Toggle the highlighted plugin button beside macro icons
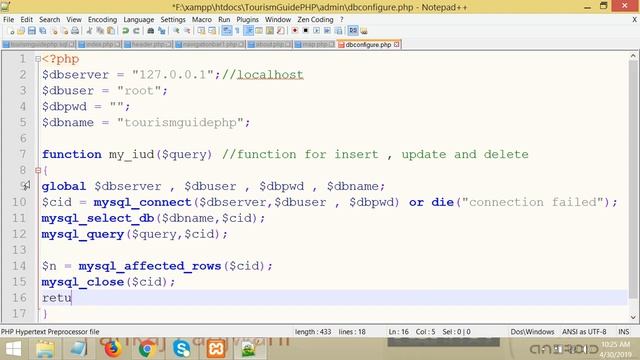Viewport: 640px width, 360px height. (x=353, y=31)
